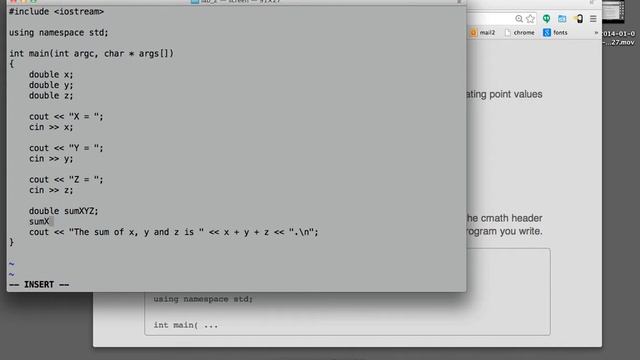Click the 'cin >> y;' line
Viewport: 640px width, 360px height.
pos(51,159)
